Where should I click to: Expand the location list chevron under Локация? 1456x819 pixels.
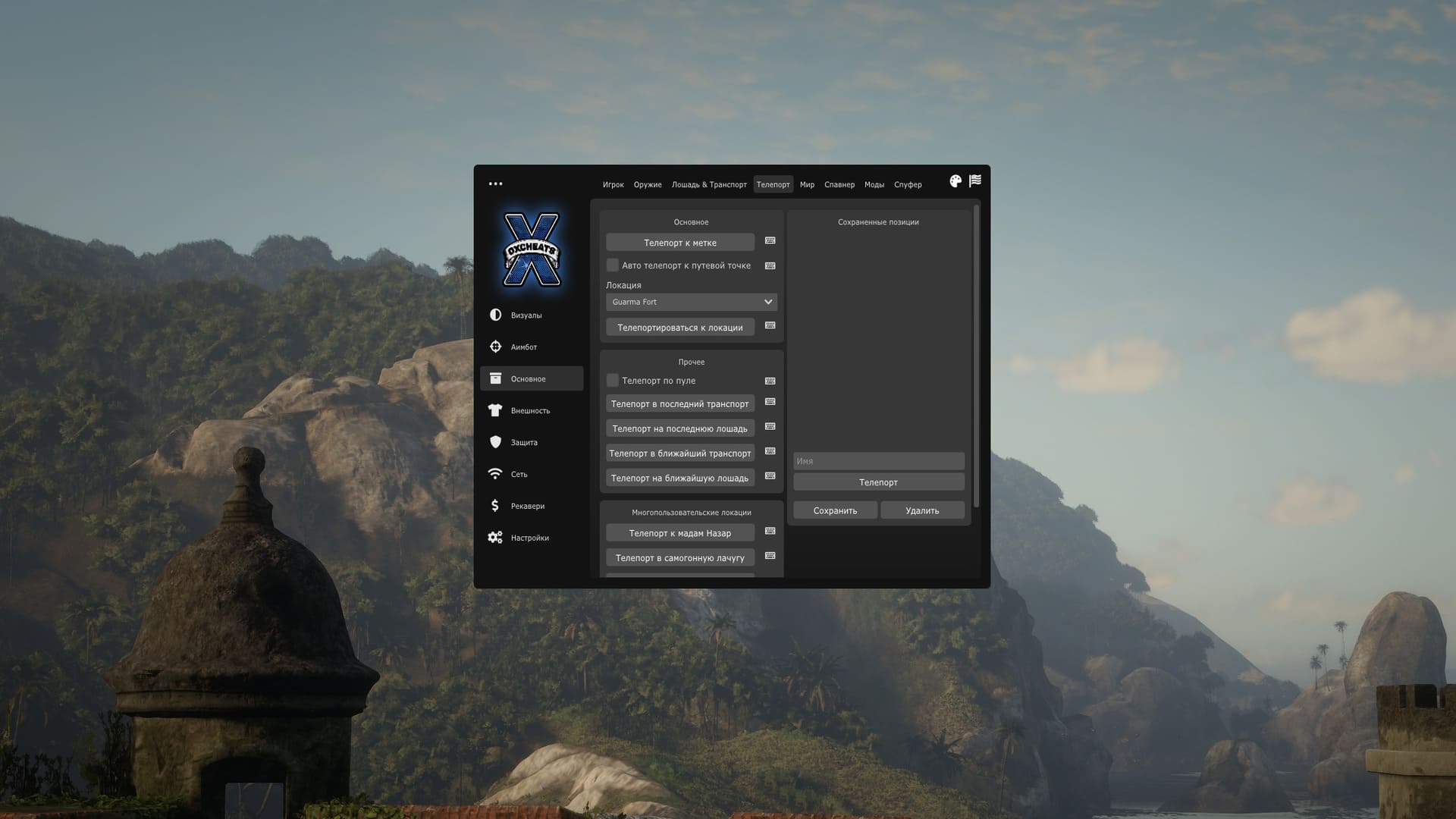tap(767, 302)
